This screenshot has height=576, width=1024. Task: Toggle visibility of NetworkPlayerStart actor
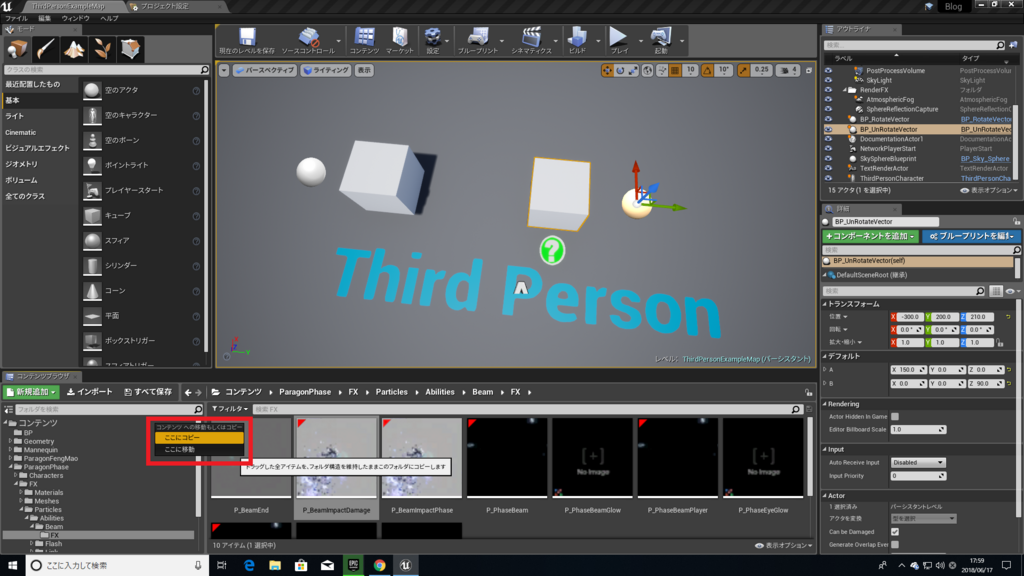(x=828, y=149)
